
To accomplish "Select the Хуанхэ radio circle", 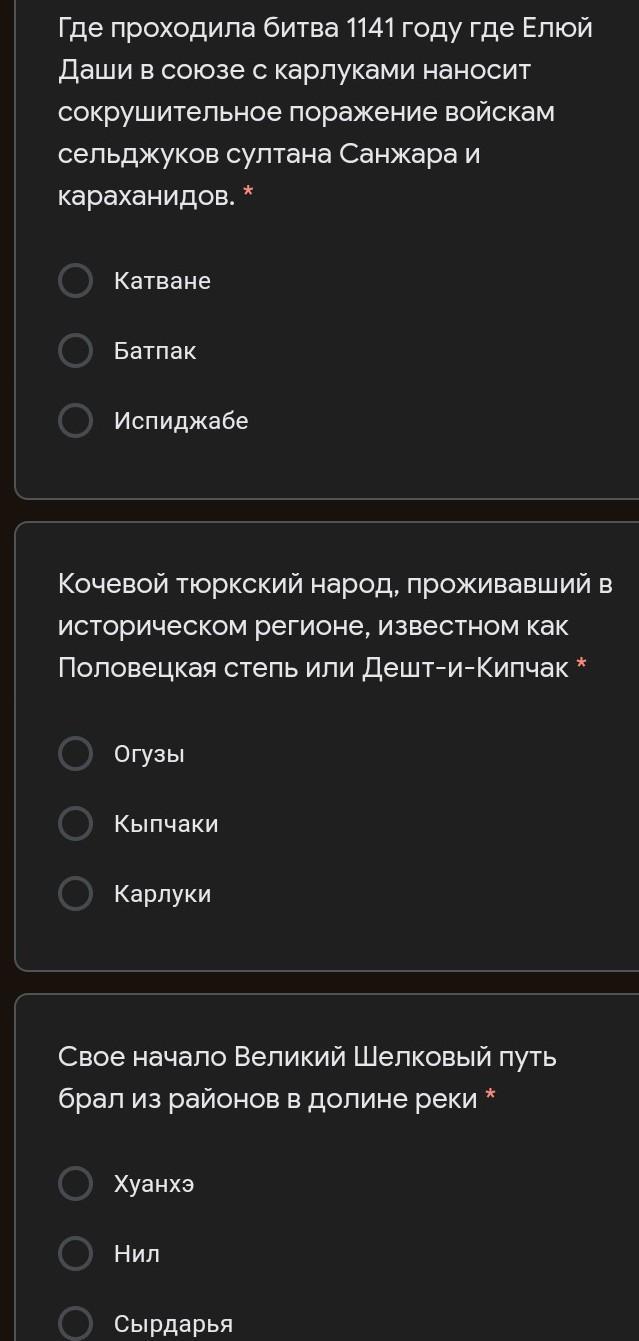I will pos(76,1184).
